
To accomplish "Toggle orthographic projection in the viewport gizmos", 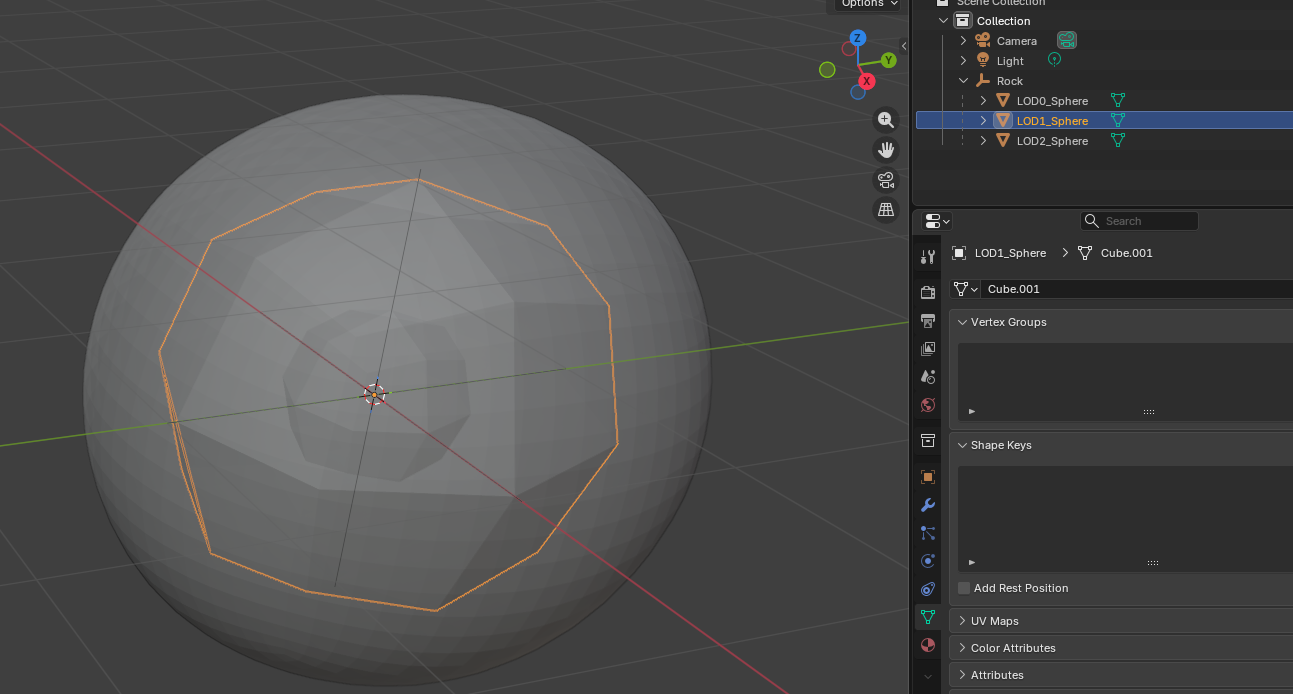I will pyautogui.click(x=885, y=209).
